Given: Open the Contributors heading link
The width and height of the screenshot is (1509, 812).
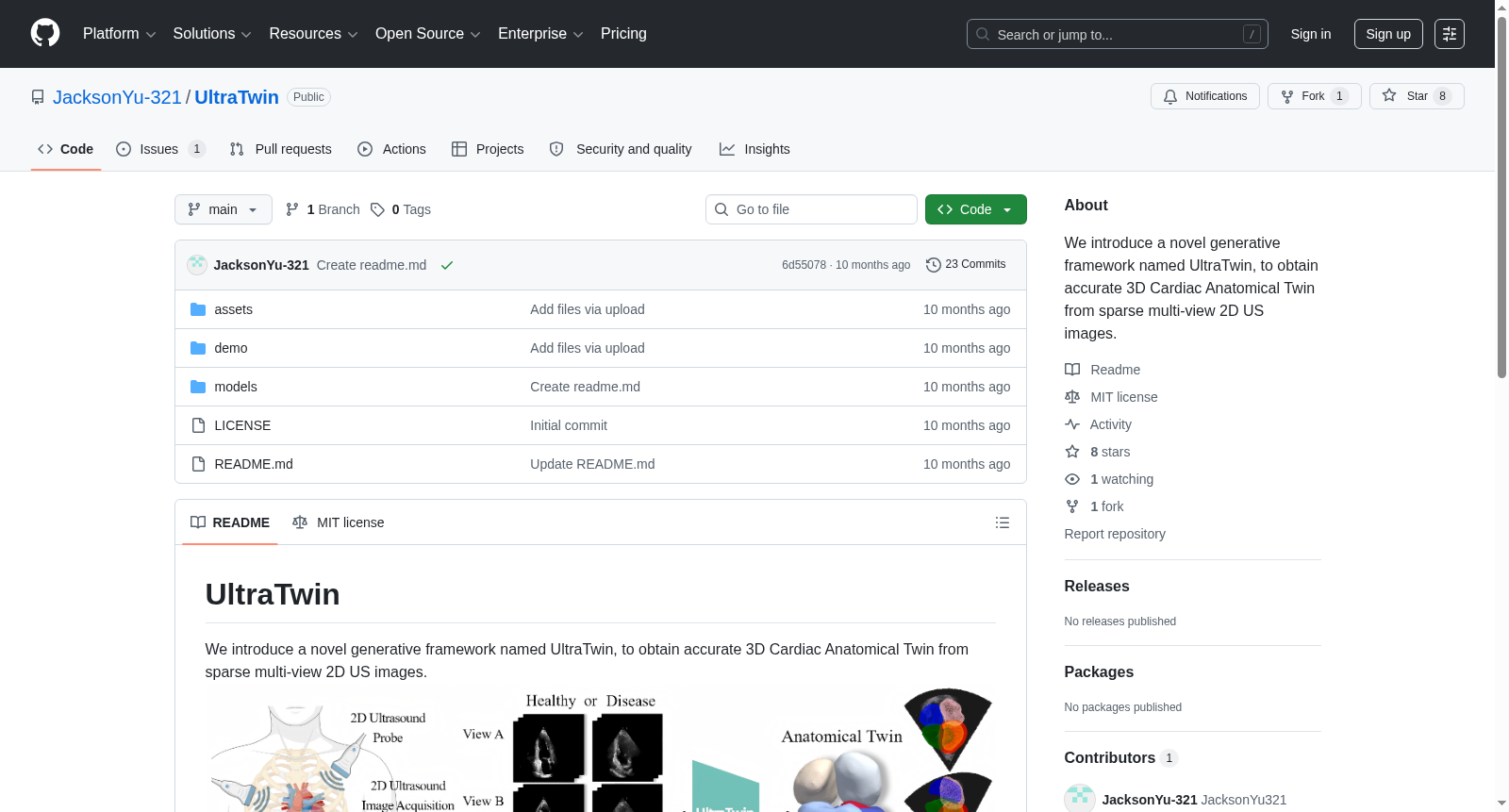Looking at the screenshot, I should tap(1120, 757).
